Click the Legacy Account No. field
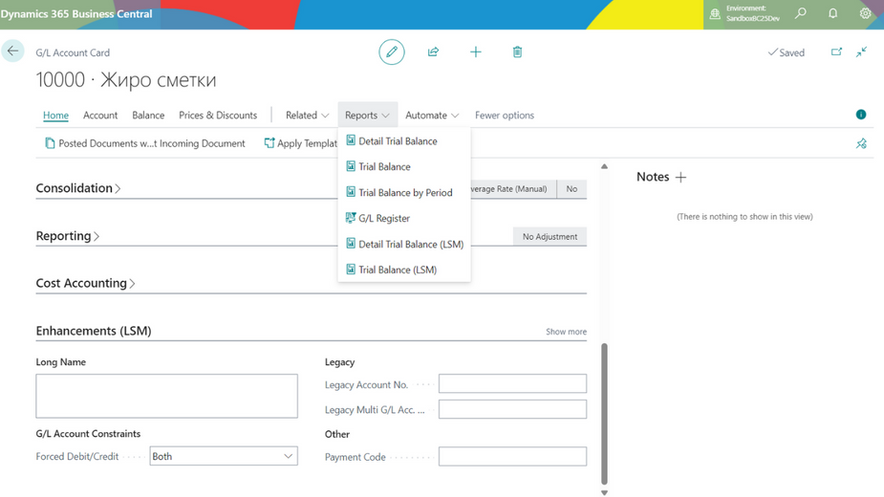884x497 pixels. tap(512, 384)
